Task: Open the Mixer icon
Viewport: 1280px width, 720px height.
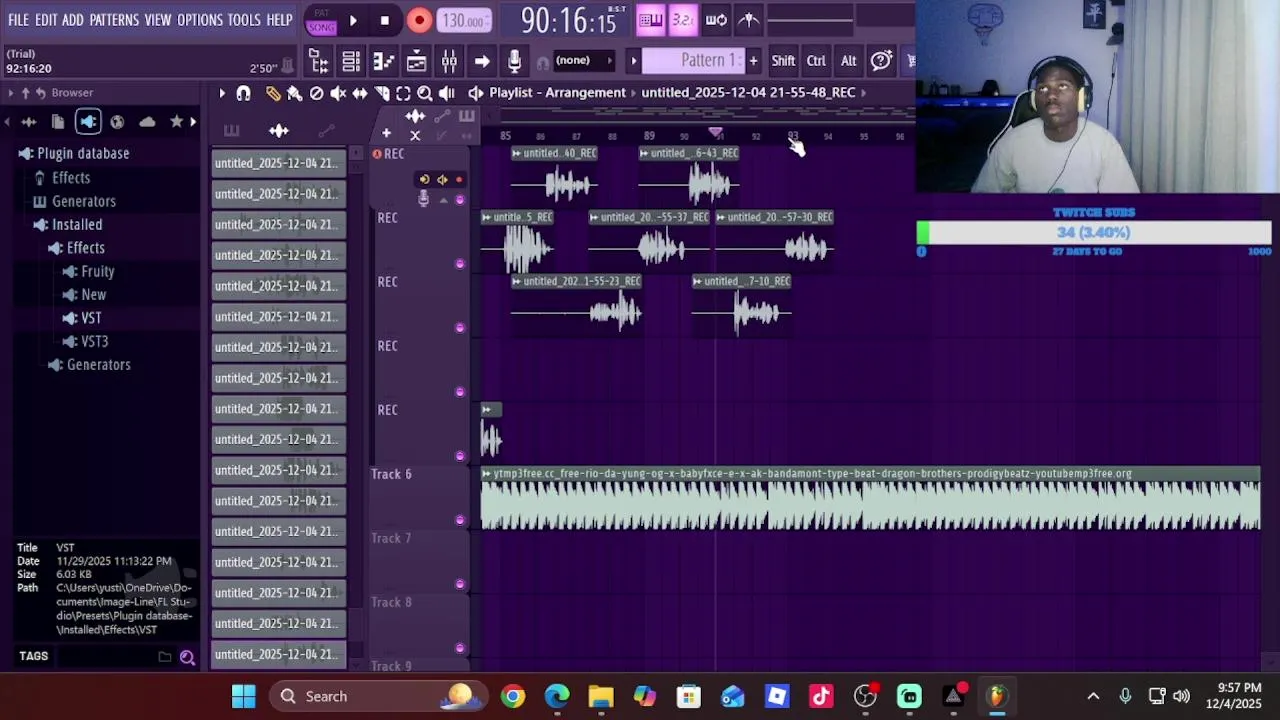Action: (x=449, y=62)
